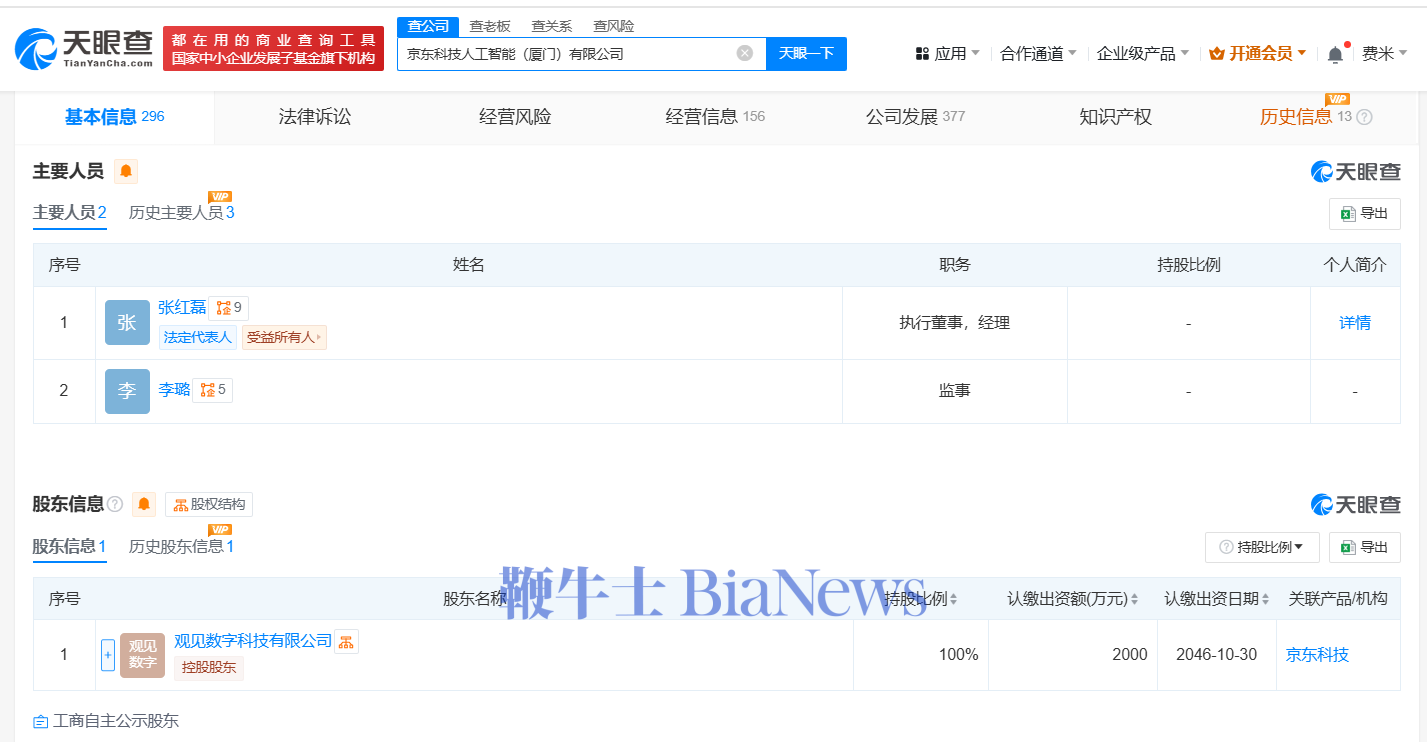The image size is (1427, 742).
Task: Click the 天眼一下 search button
Action: tap(806, 54)
